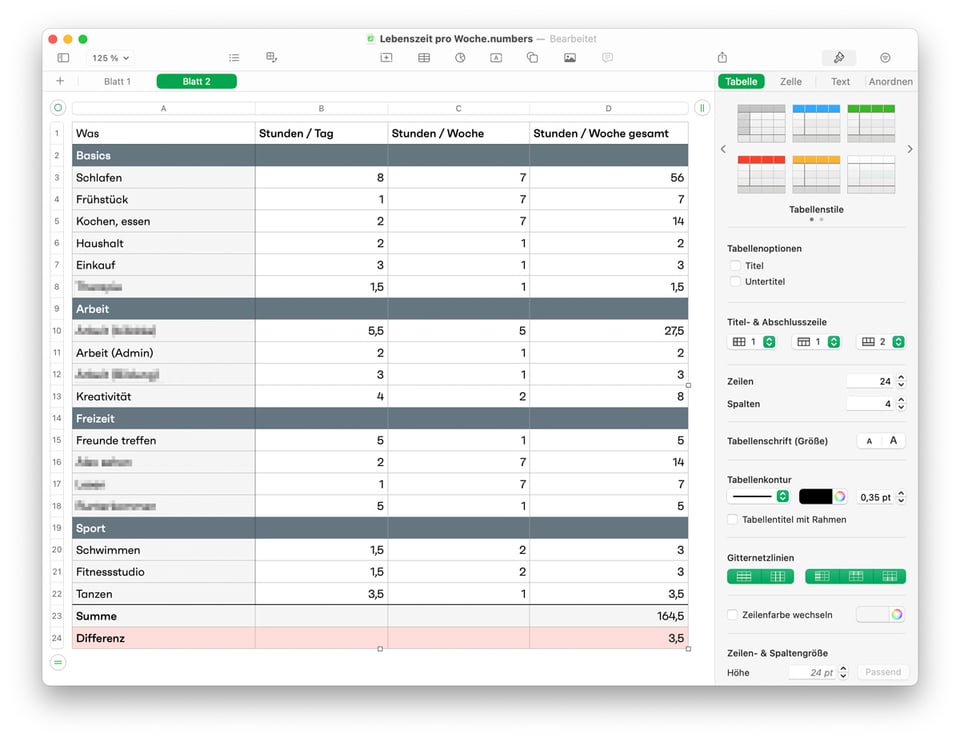Open the chart insert icon
Viewport: 960px width, 741px height.
pyautogui.click(x=460, y=58)
